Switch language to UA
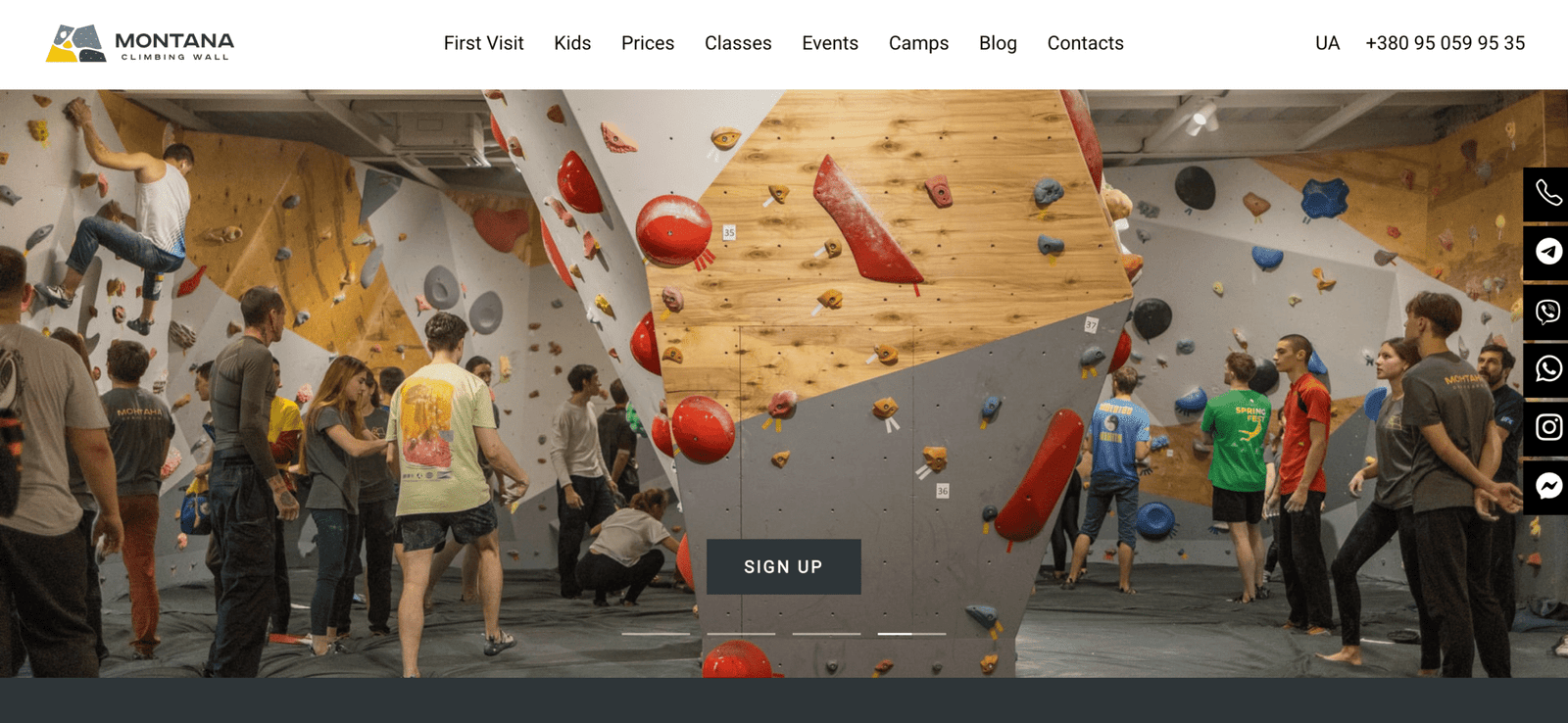 point(1327,43)
